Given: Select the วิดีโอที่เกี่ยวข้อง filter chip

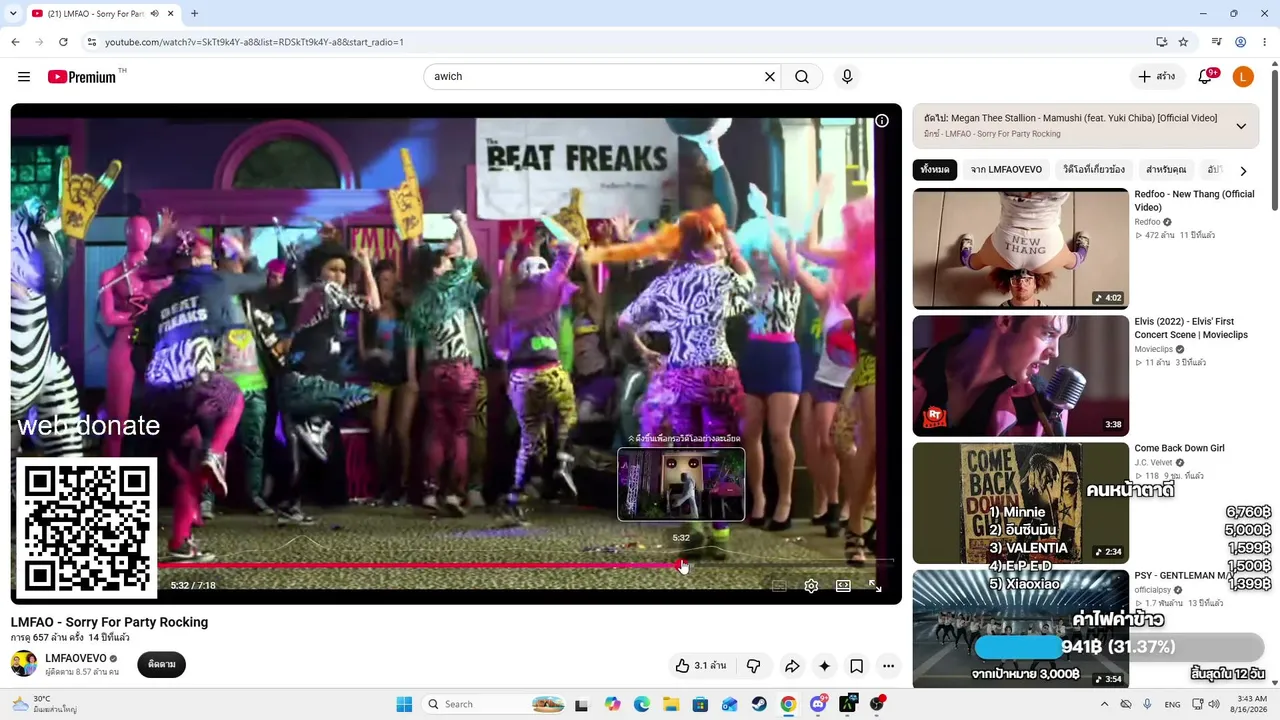Looking at the screenshot, I should [x=1094, y=170].
